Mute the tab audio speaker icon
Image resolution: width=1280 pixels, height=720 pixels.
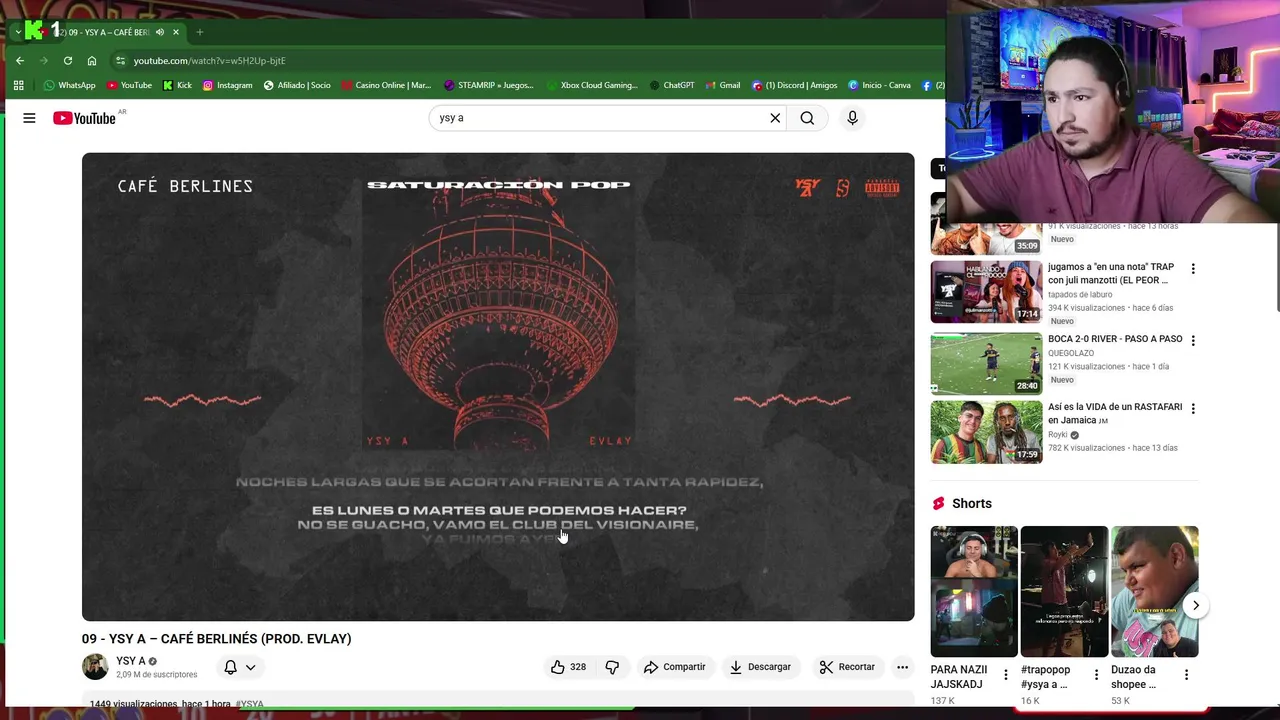tap(160, 32)
